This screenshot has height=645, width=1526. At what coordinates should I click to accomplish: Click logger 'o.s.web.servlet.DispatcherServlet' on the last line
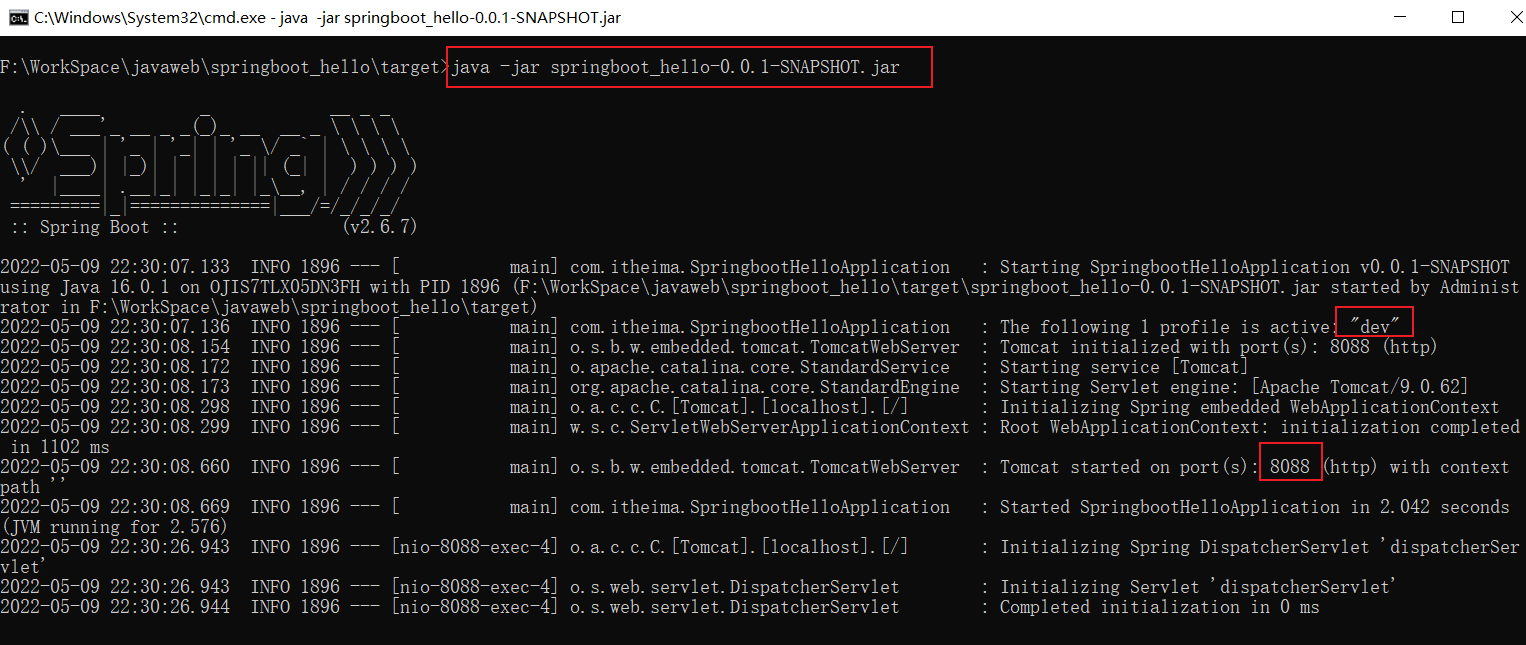[x=735, y=607]
